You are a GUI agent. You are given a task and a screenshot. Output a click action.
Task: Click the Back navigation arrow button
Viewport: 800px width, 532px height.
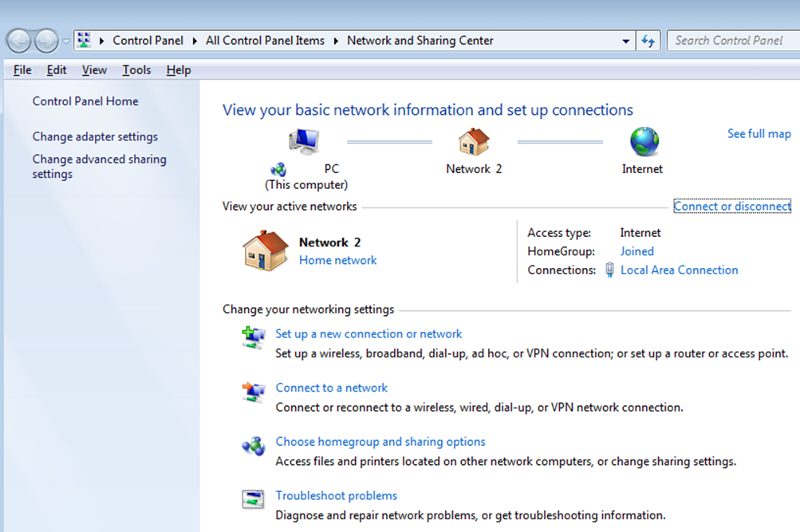click(x=19, y=41)
